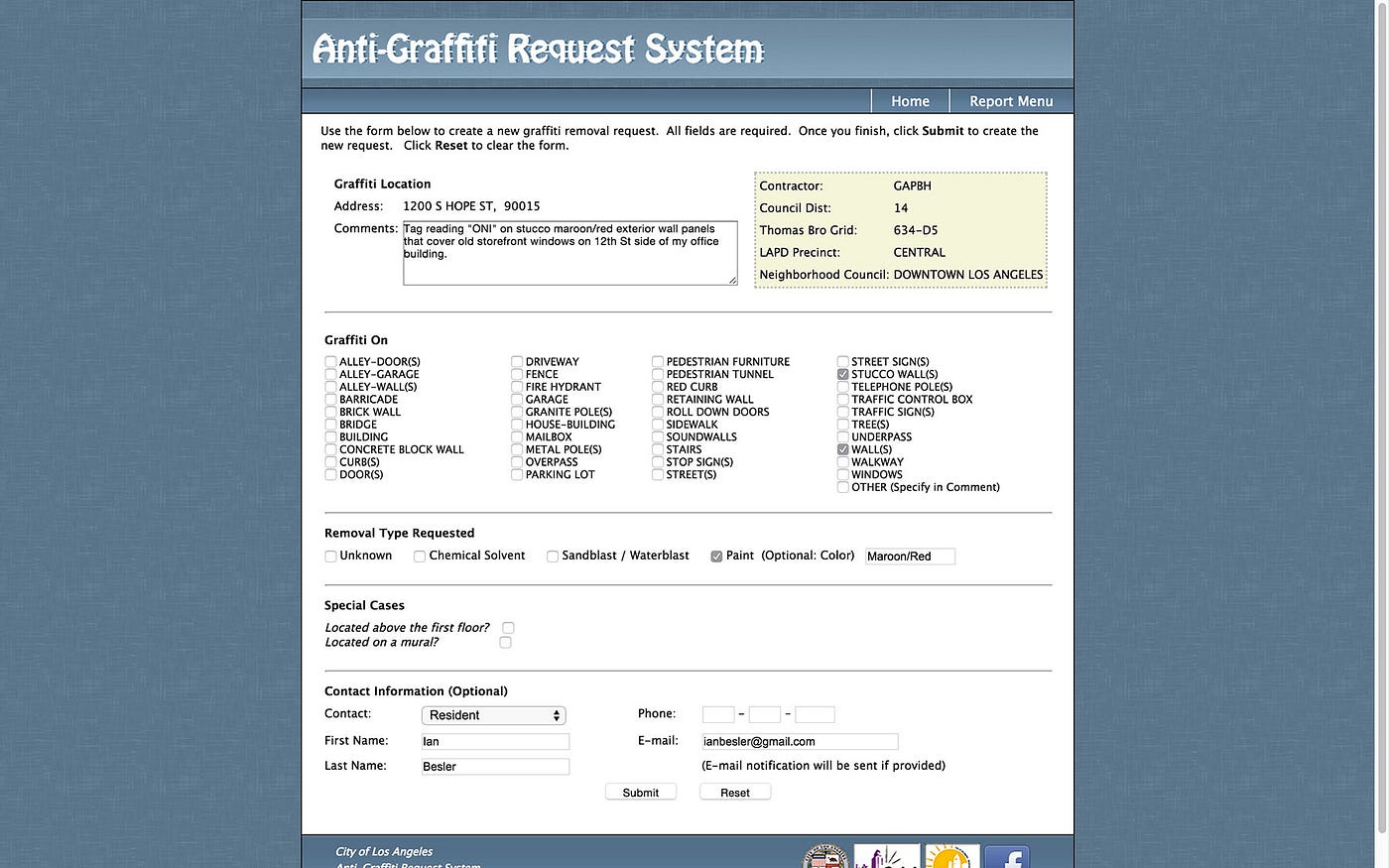Image resolution: width=1389 pixels, height=868 pixels.
Task: Enable the WINDOWS checkbox
Action: pos(842,474)
